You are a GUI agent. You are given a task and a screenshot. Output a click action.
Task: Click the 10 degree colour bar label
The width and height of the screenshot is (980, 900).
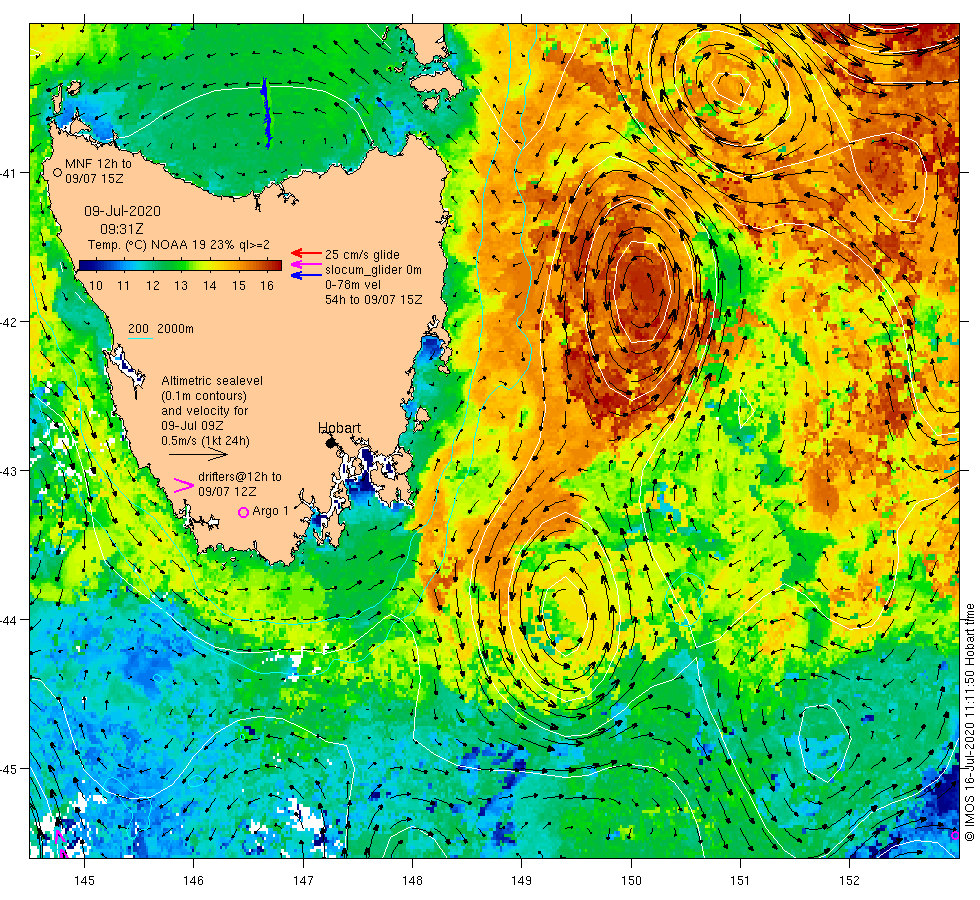(96, 286)
